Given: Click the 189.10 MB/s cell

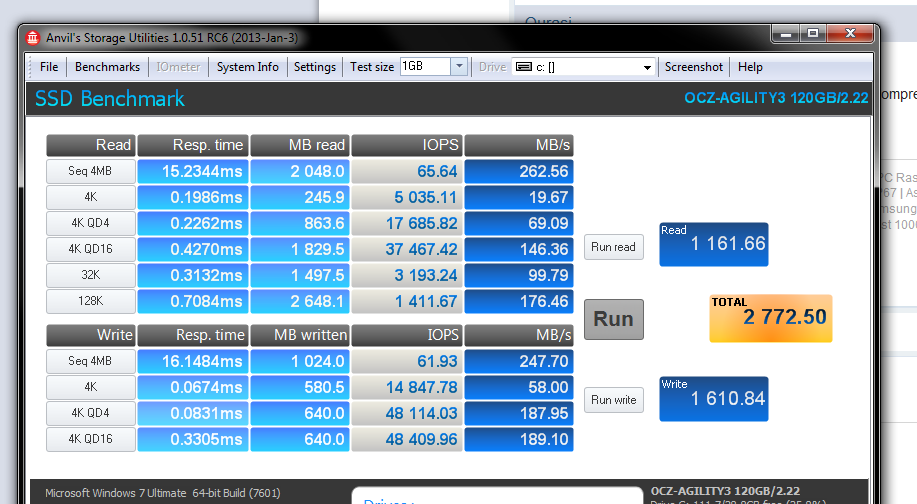Looking at the screenshot, I should pos(519,439).
